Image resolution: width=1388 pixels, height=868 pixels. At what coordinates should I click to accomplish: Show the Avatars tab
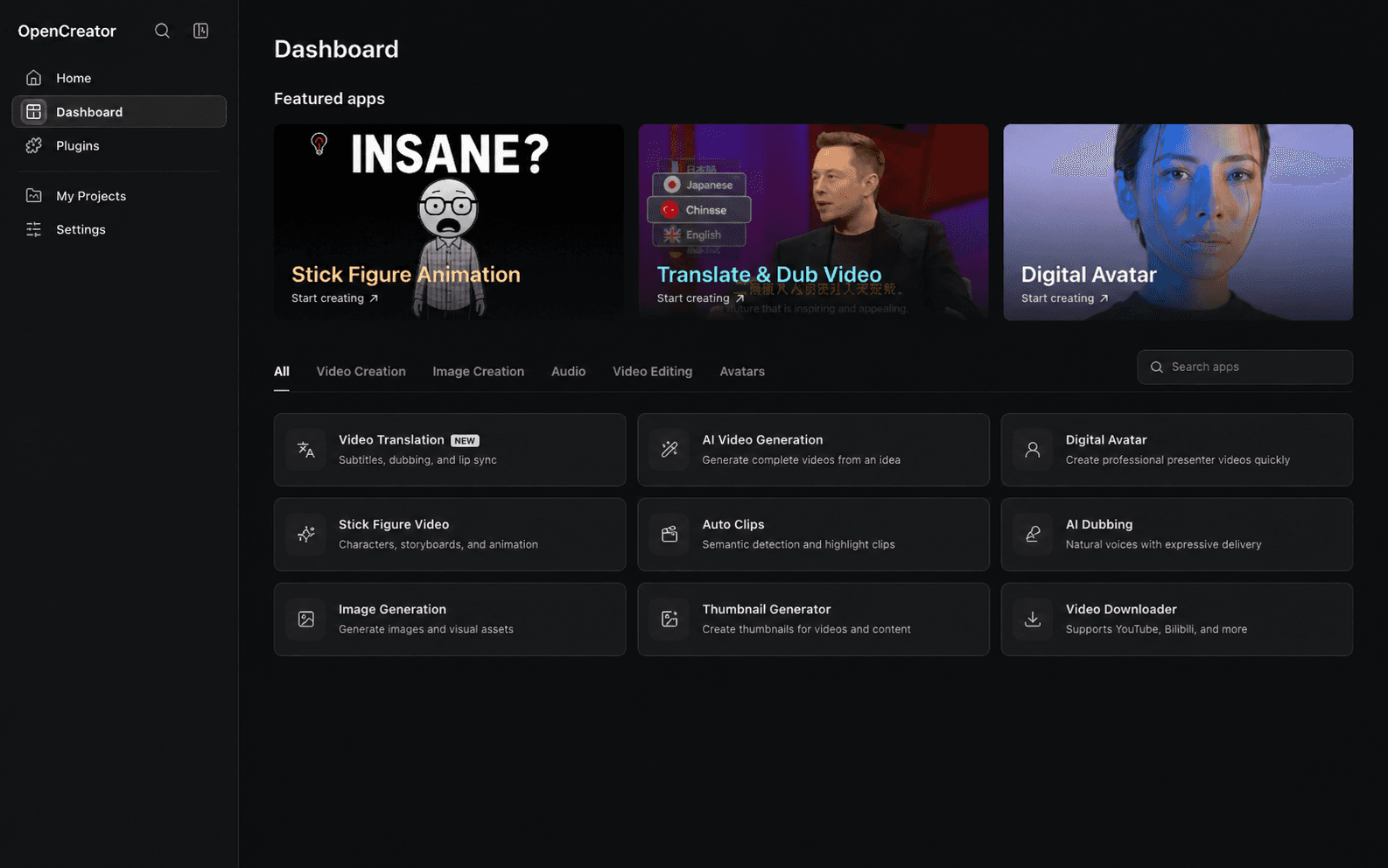coord(742,372)
